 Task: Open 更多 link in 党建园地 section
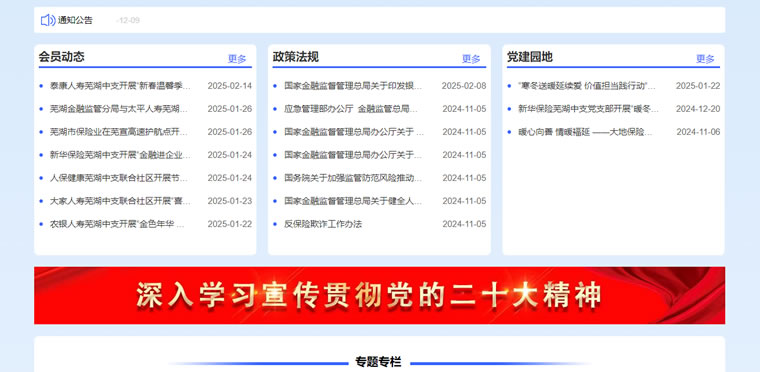tap(705, 59)
